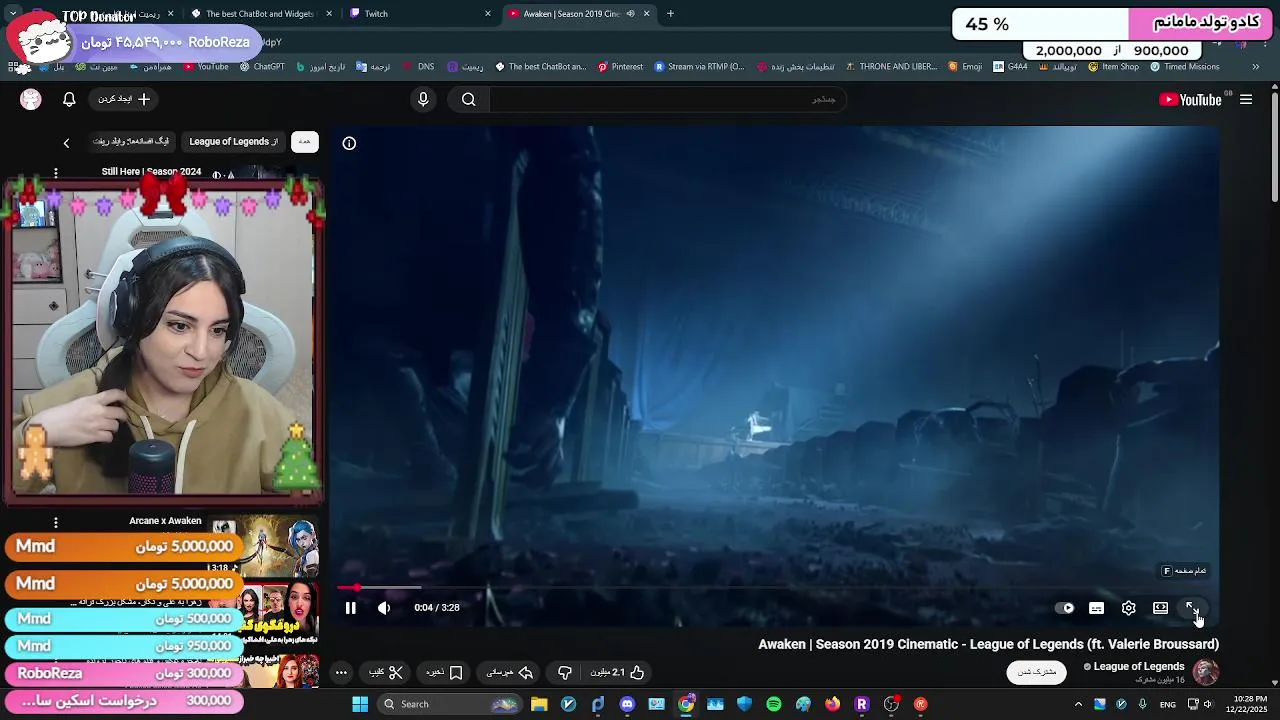Switch to theater mode in the player

1160,608
